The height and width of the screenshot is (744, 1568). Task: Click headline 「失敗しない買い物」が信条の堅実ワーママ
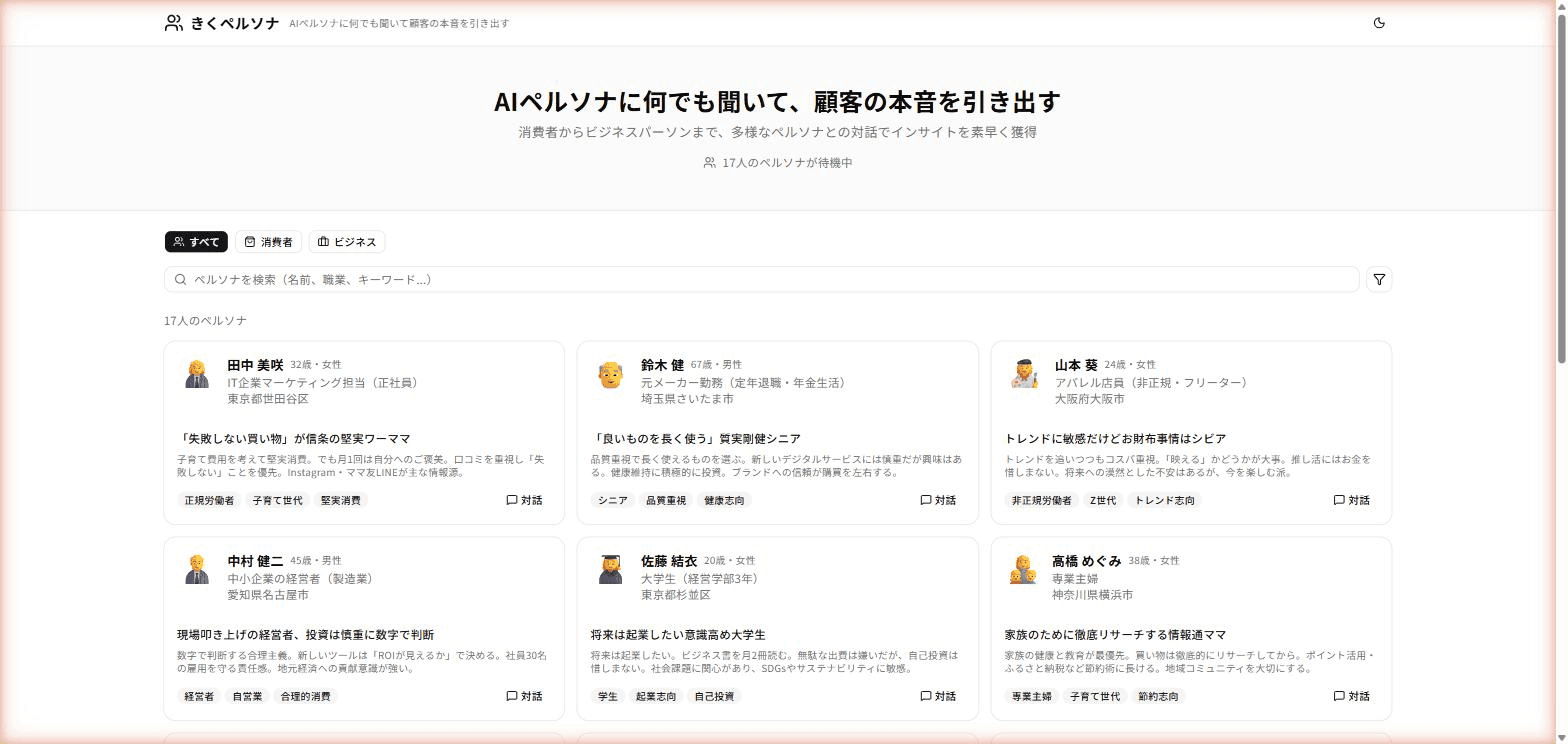coord(294,439)
